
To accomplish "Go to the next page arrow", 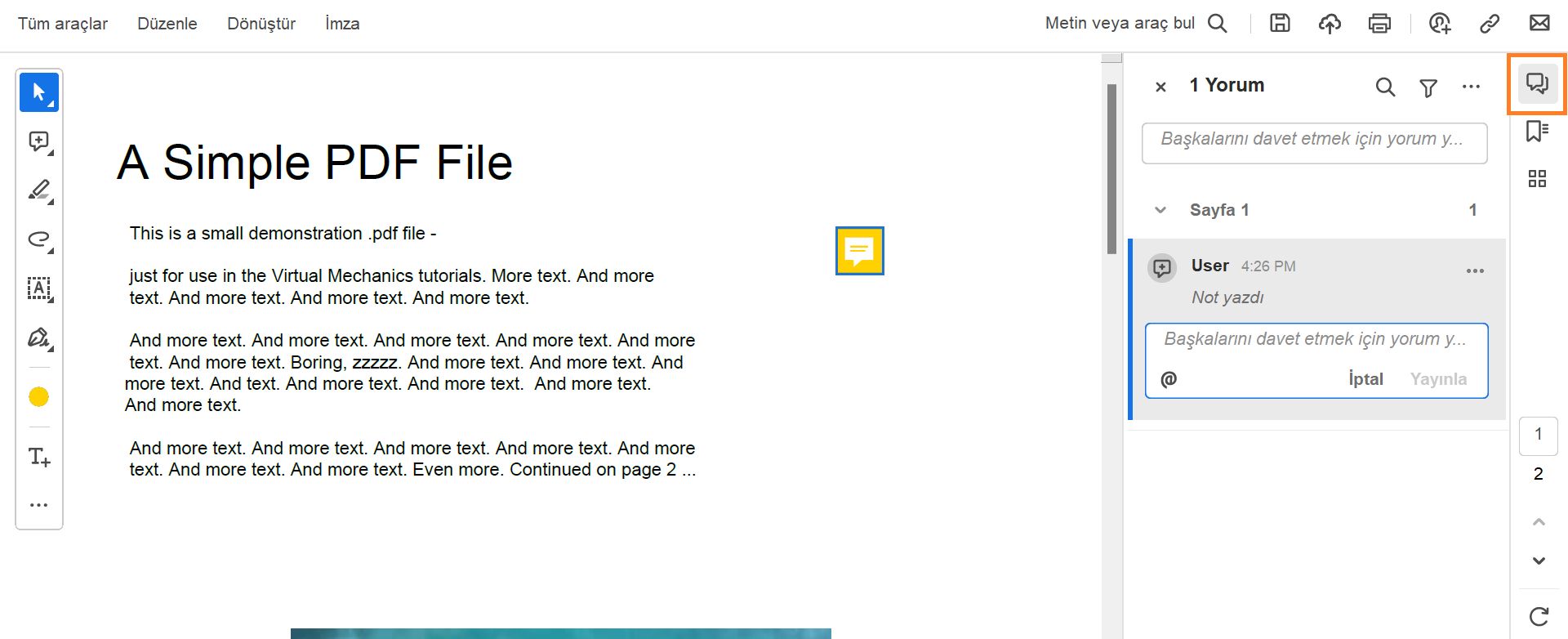I will (1539, 561).
